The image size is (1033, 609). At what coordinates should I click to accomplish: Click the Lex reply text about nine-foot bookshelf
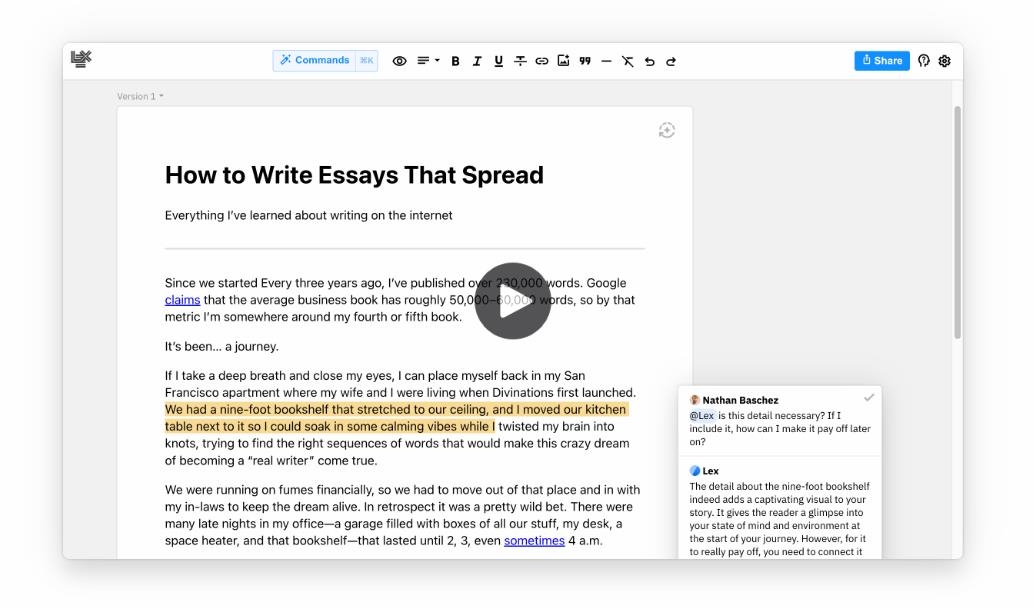(x=780, y=519)
